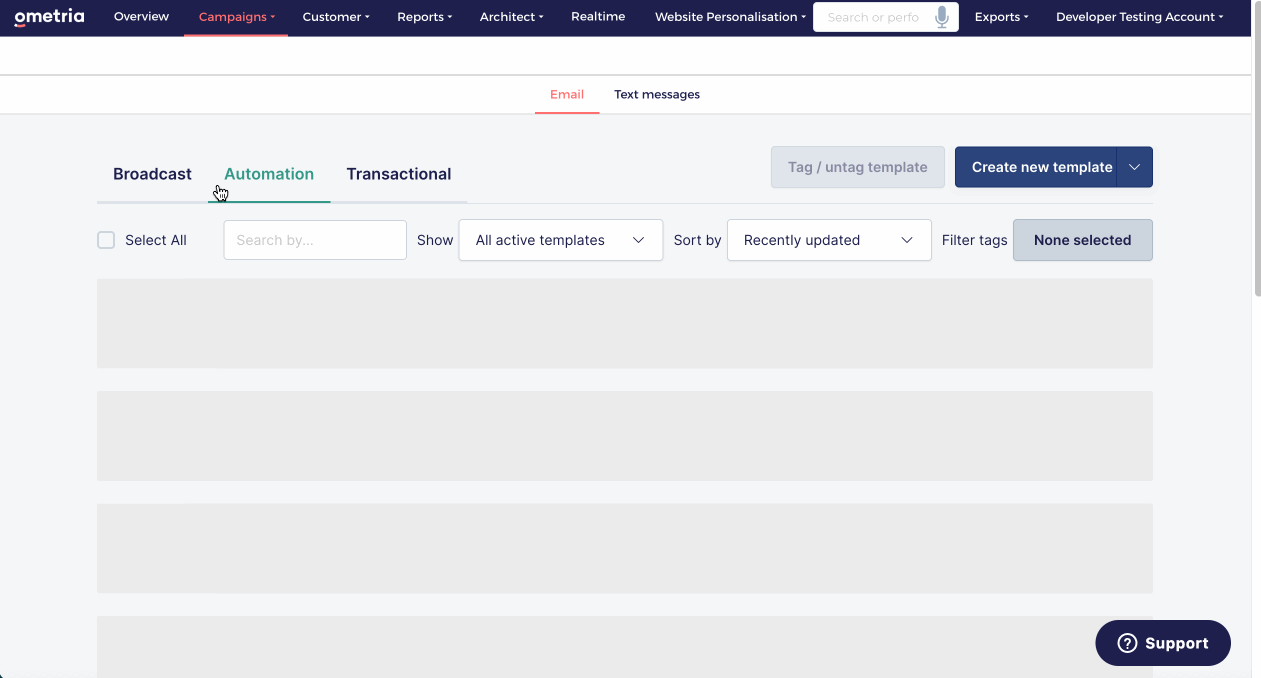Open the Architect menu
The width and height of the screenshot is (1261, 678).
tap(512, 17)
